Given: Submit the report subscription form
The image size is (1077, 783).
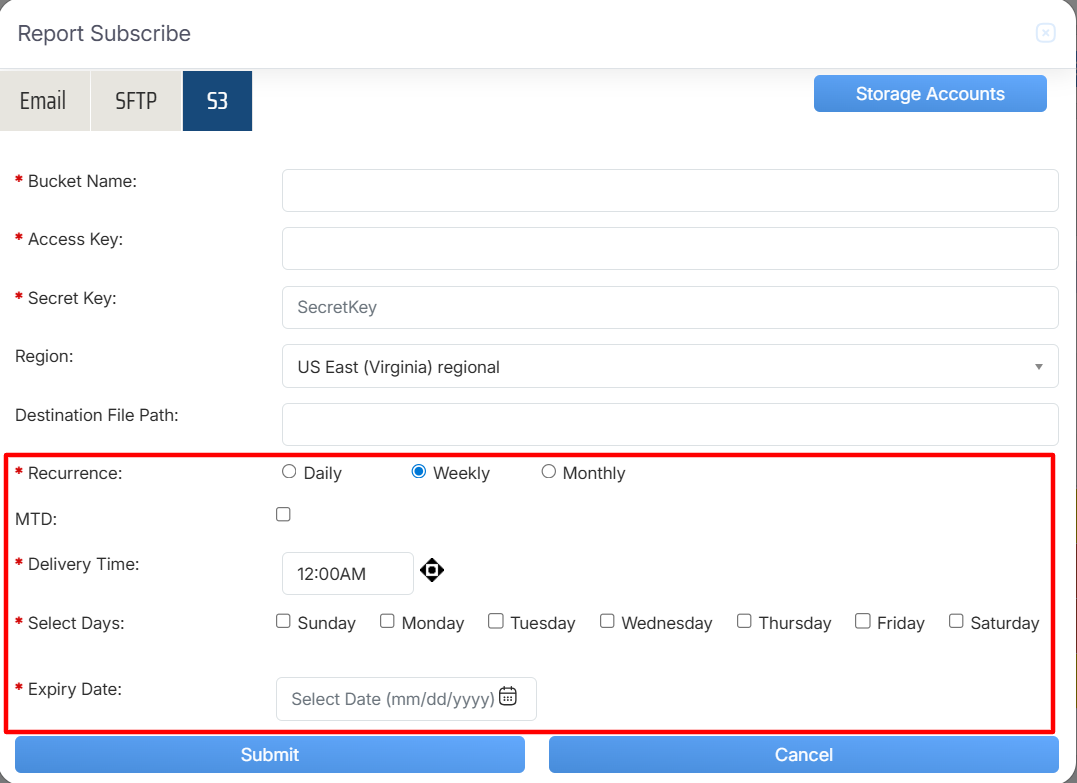Looking at the screenshot, I should click(270, 755).
